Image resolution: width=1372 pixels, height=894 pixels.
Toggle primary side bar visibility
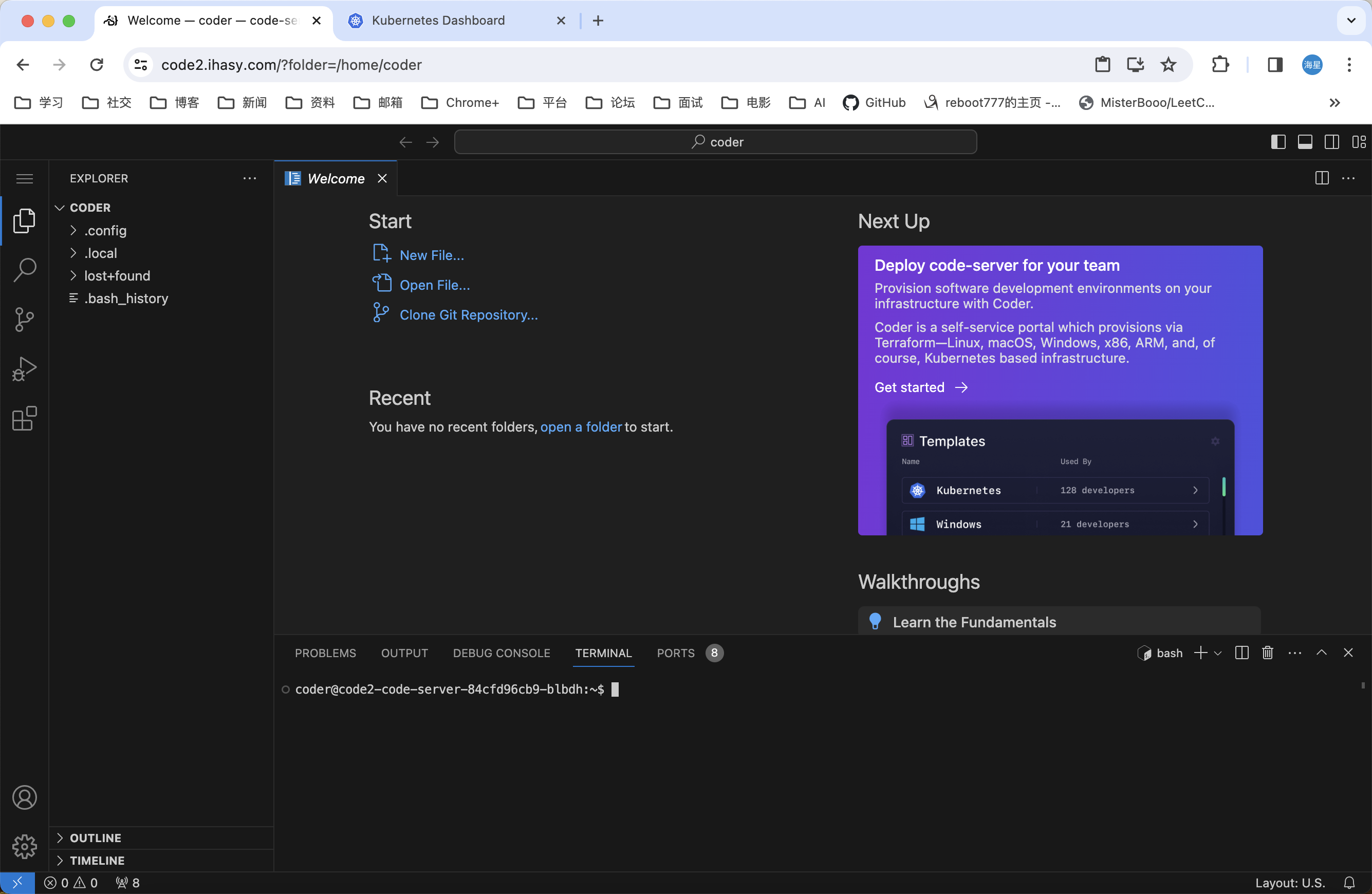click(1277, 142)
